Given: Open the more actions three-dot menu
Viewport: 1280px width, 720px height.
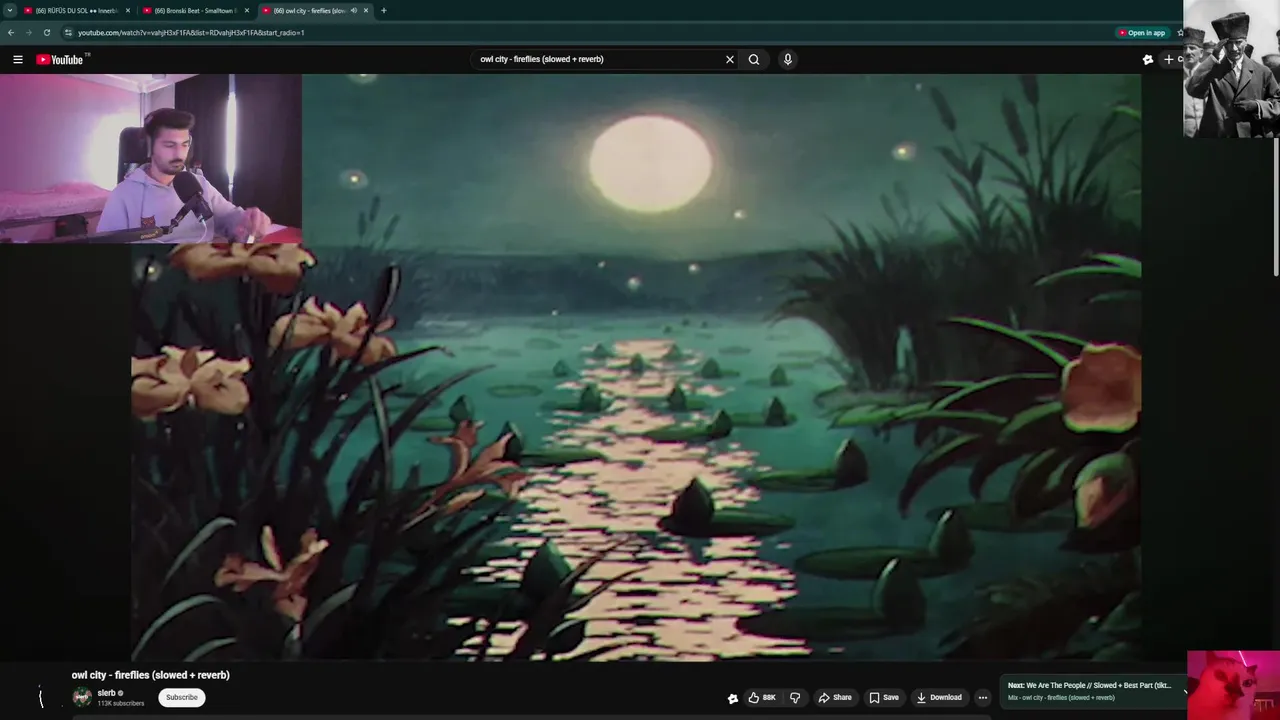Looking at the screenshot, I should point(983,697).
